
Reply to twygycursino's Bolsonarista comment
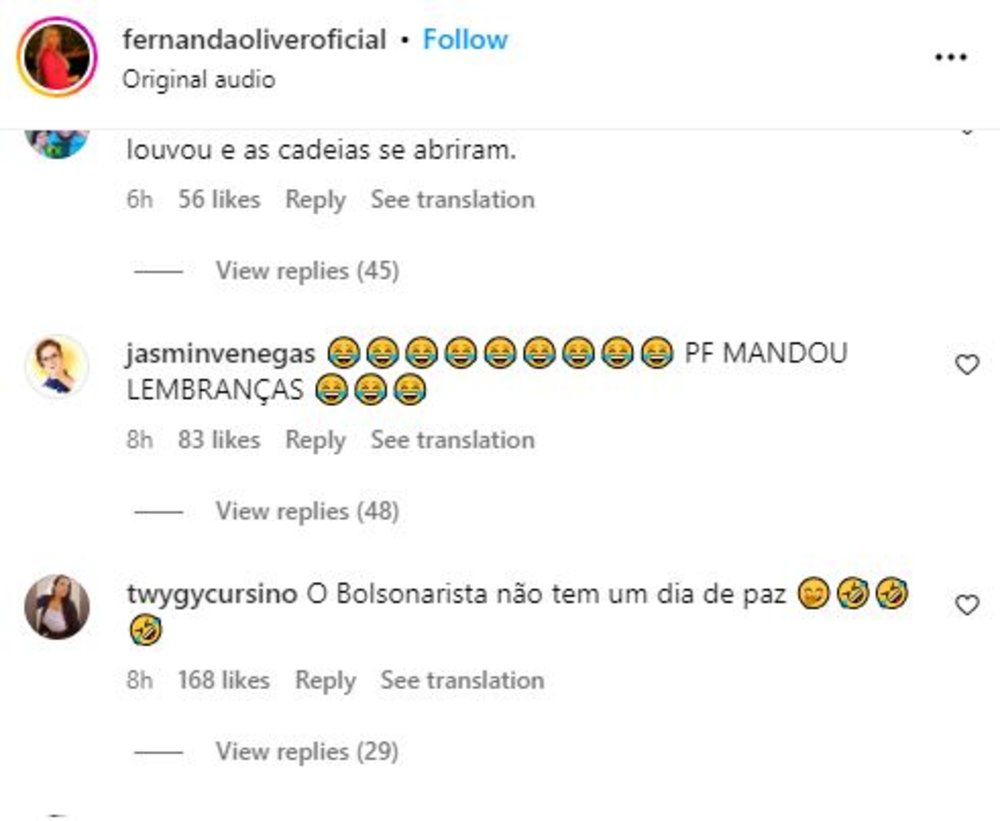(325, 681)
